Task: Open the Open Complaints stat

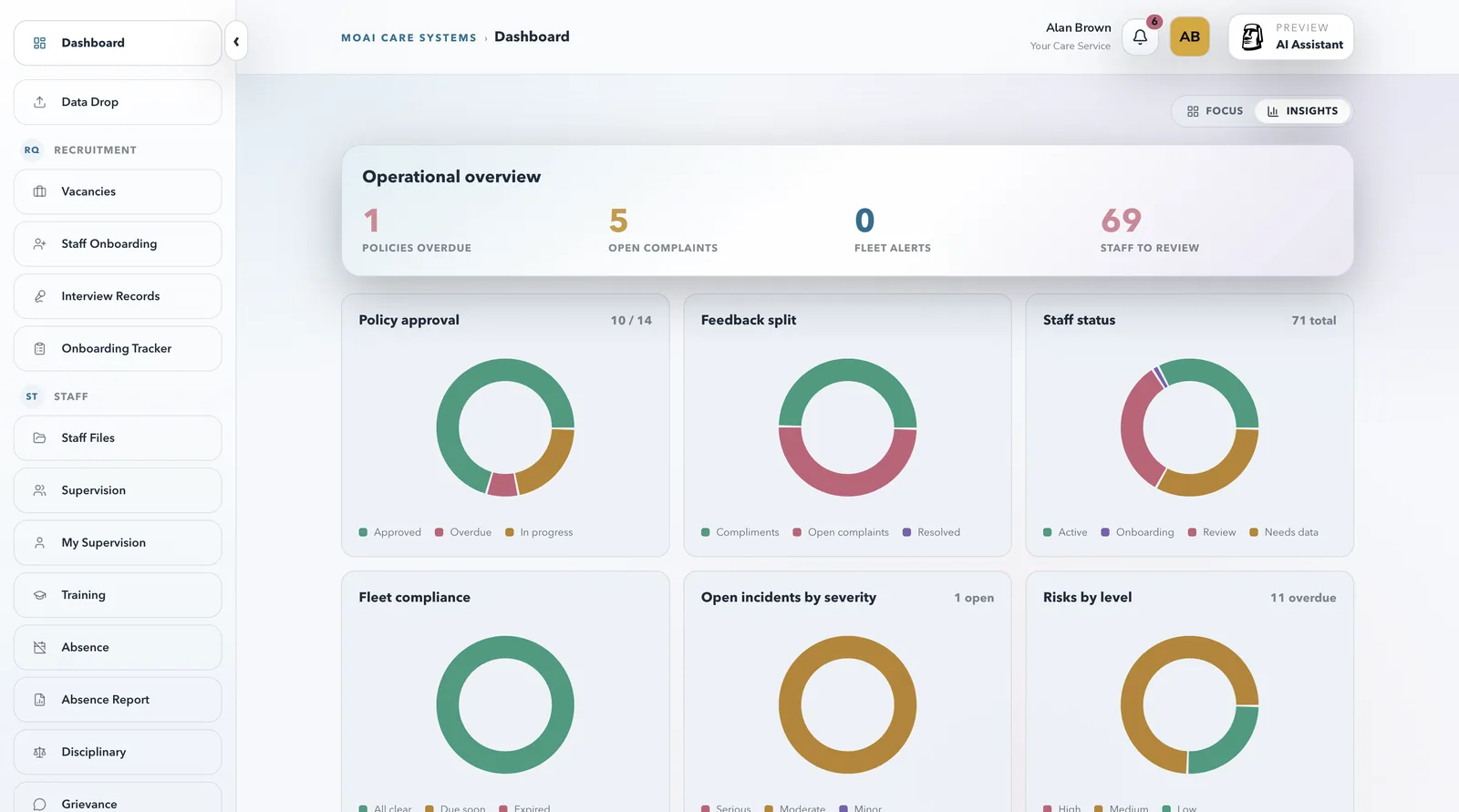Action: coord(663,229)
